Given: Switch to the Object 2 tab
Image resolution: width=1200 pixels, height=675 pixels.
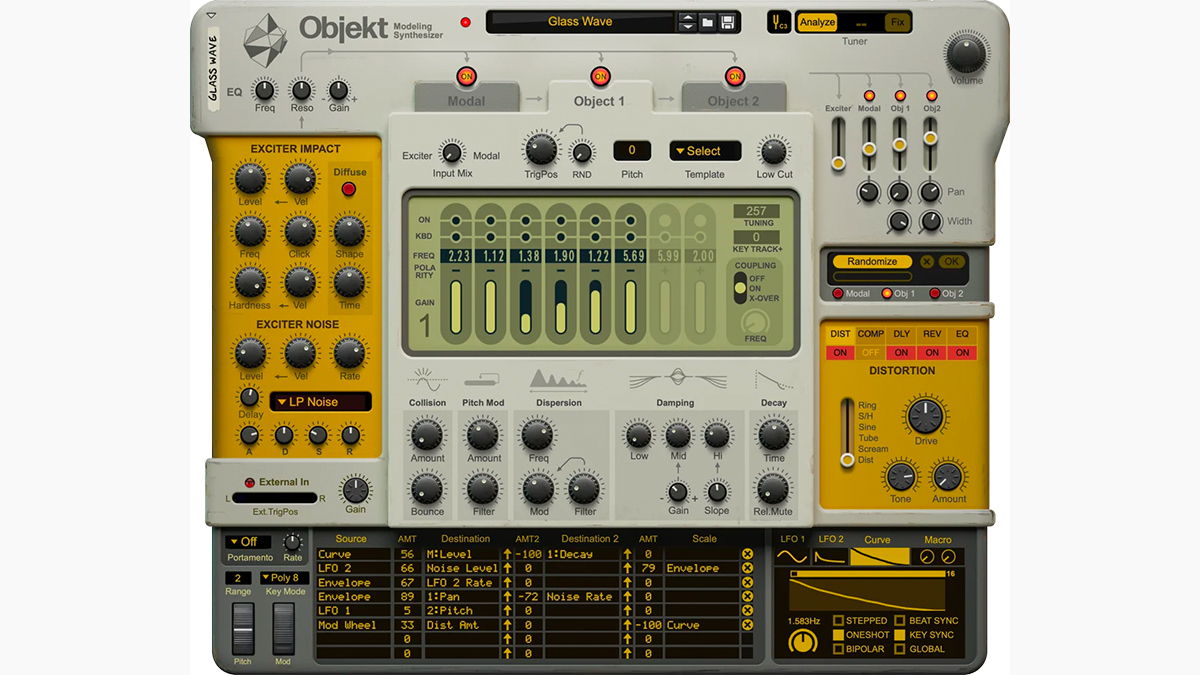Looking at the screenshot, I should (x=733, y=99).
